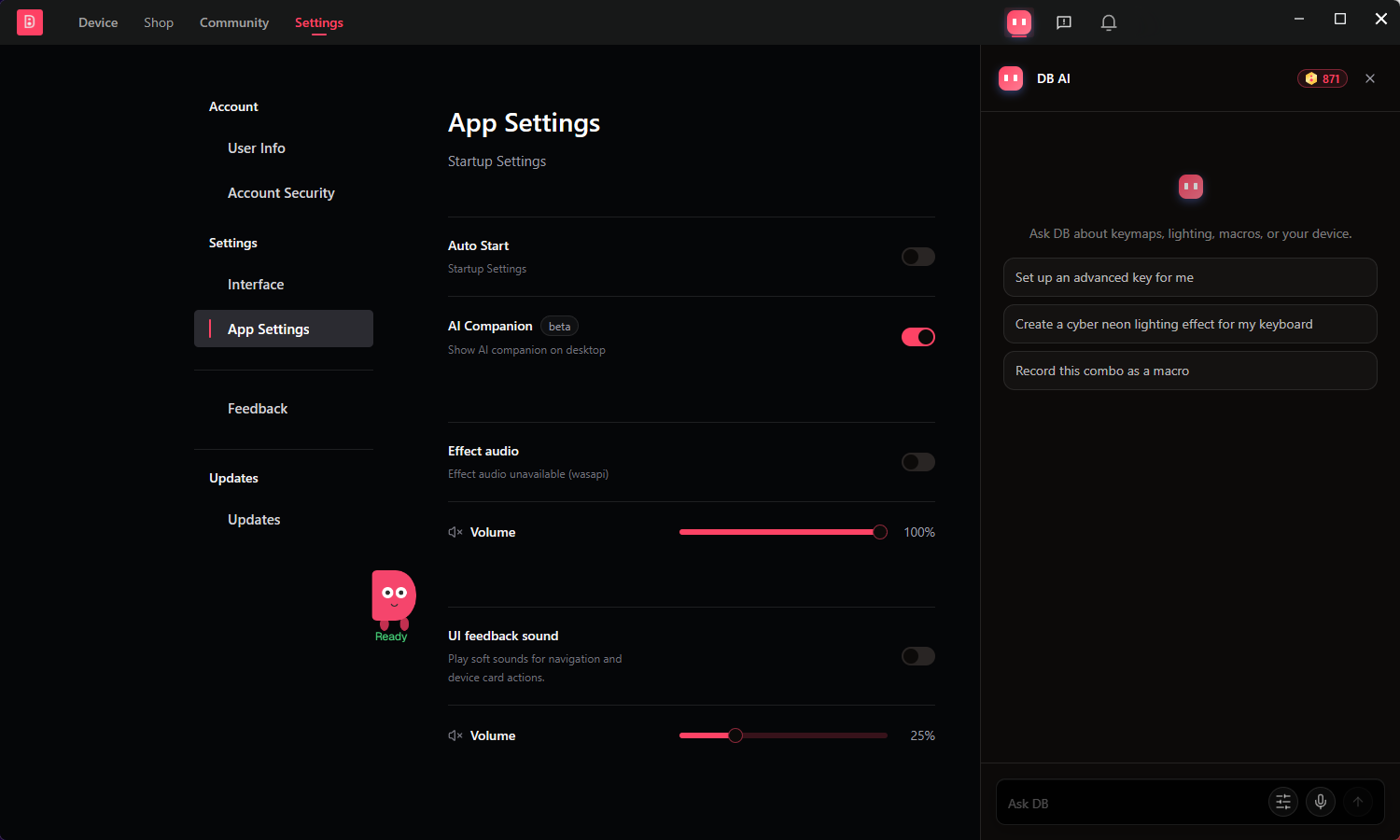Toggle the Effect audio switch

[918, 462]
